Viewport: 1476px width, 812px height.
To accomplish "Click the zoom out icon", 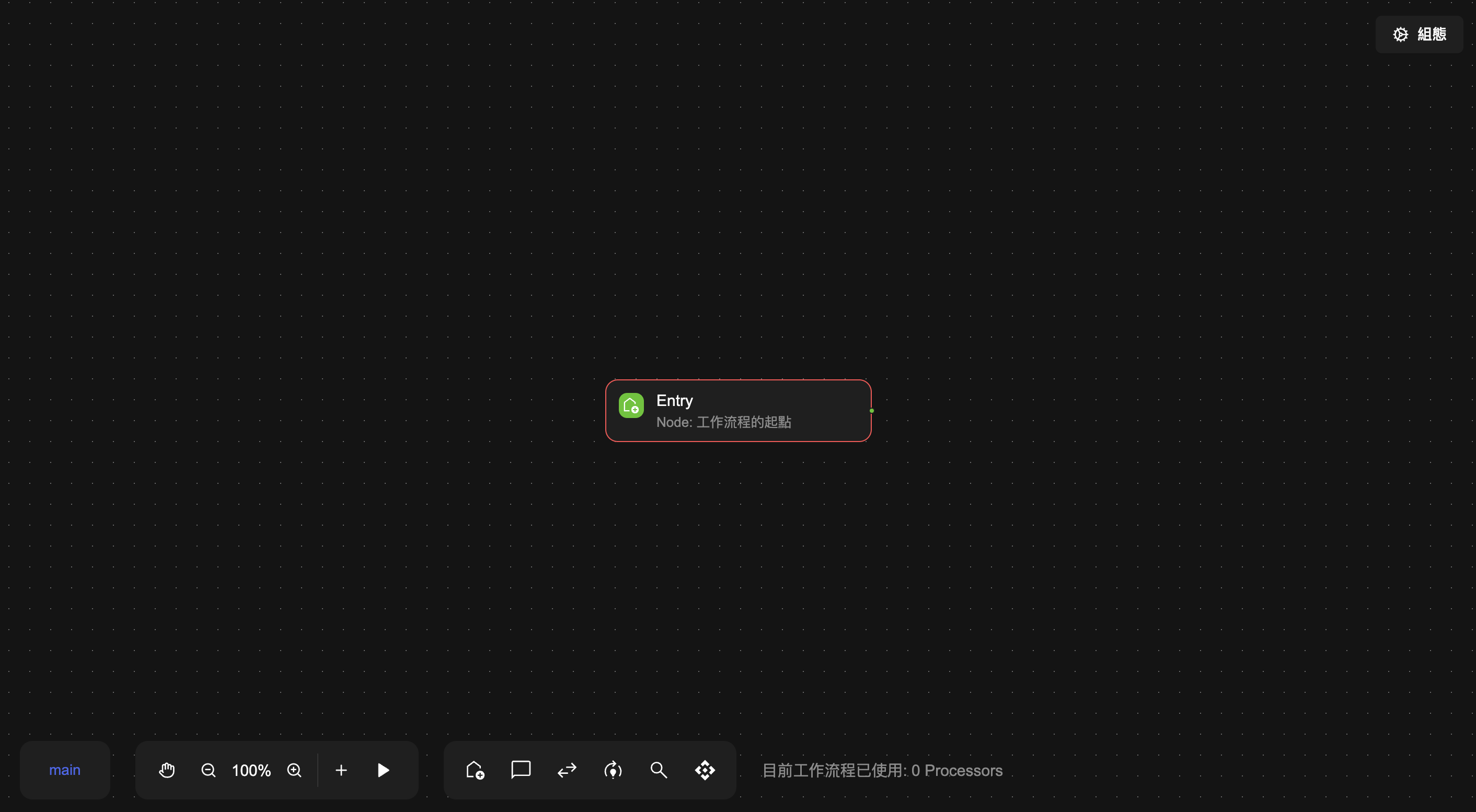I will 209,770.
